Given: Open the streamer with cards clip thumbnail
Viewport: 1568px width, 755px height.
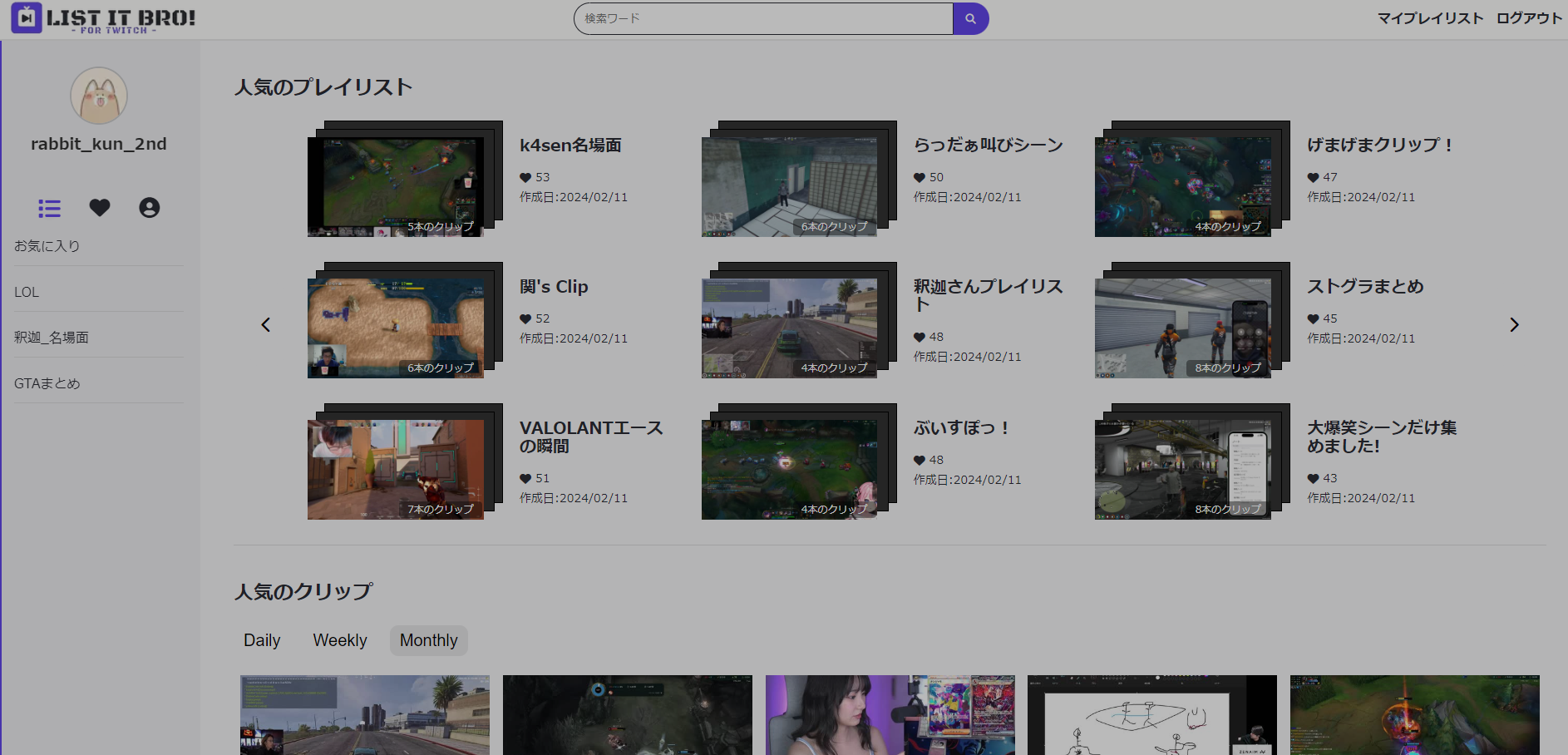Looking at the screenshot, I should [890, 715].
